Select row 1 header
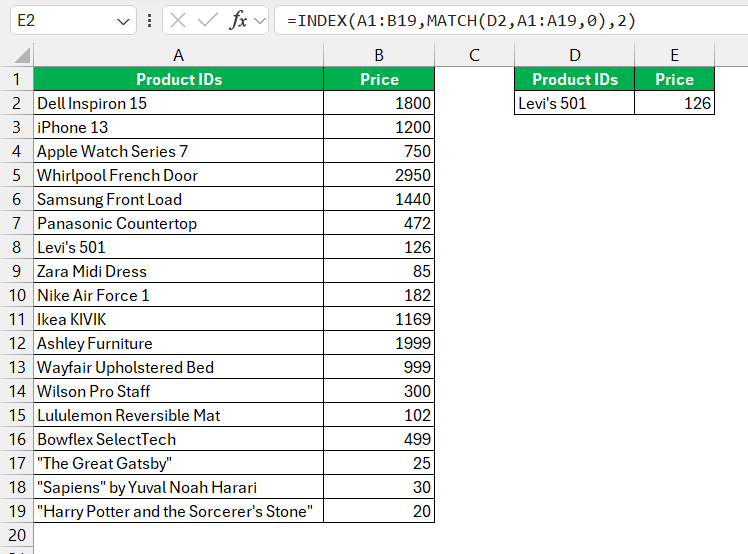Image resolution: width=748 pixels, height=554 pixels. 17,79
